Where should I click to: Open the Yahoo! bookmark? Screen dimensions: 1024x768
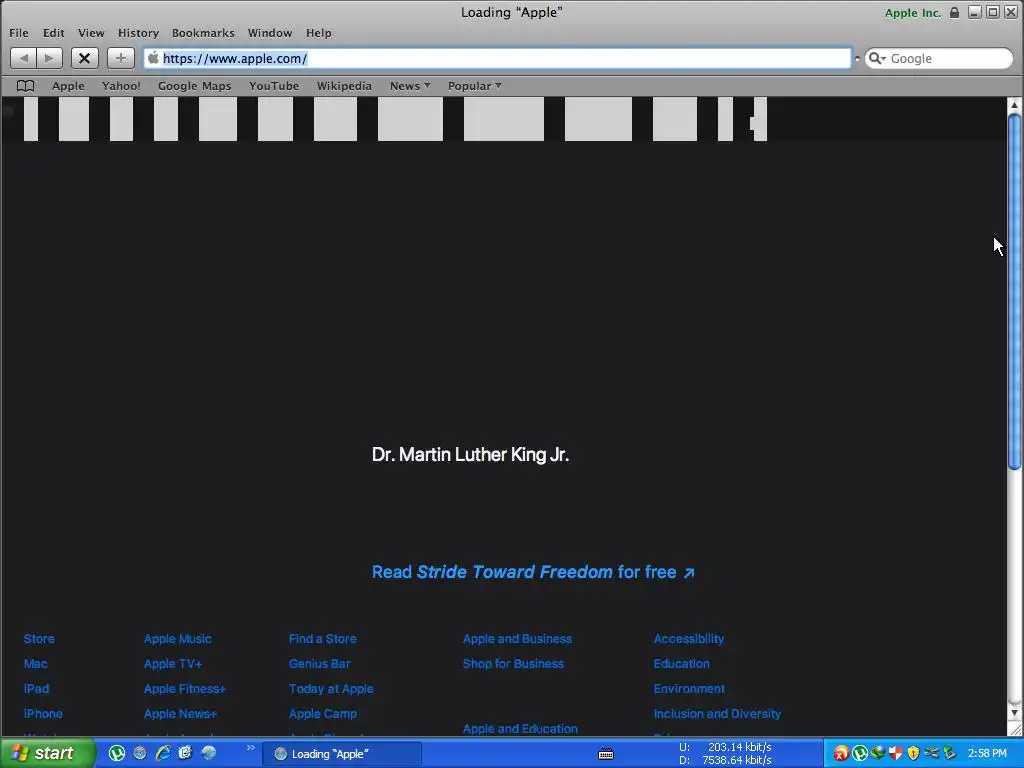tap(121, 86)
